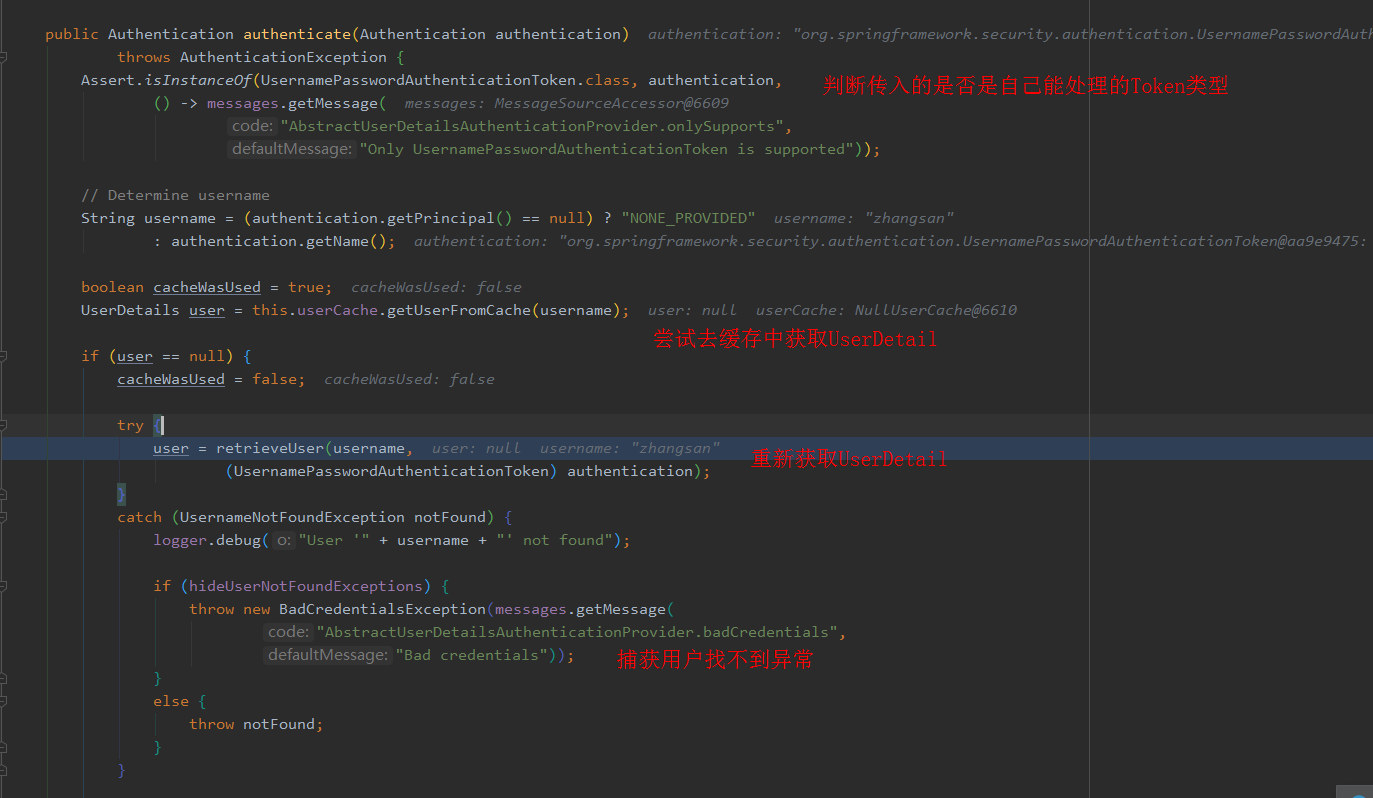
Task: Click 'notFound' in 'throw notFound;'
Action: coord(279,724)
